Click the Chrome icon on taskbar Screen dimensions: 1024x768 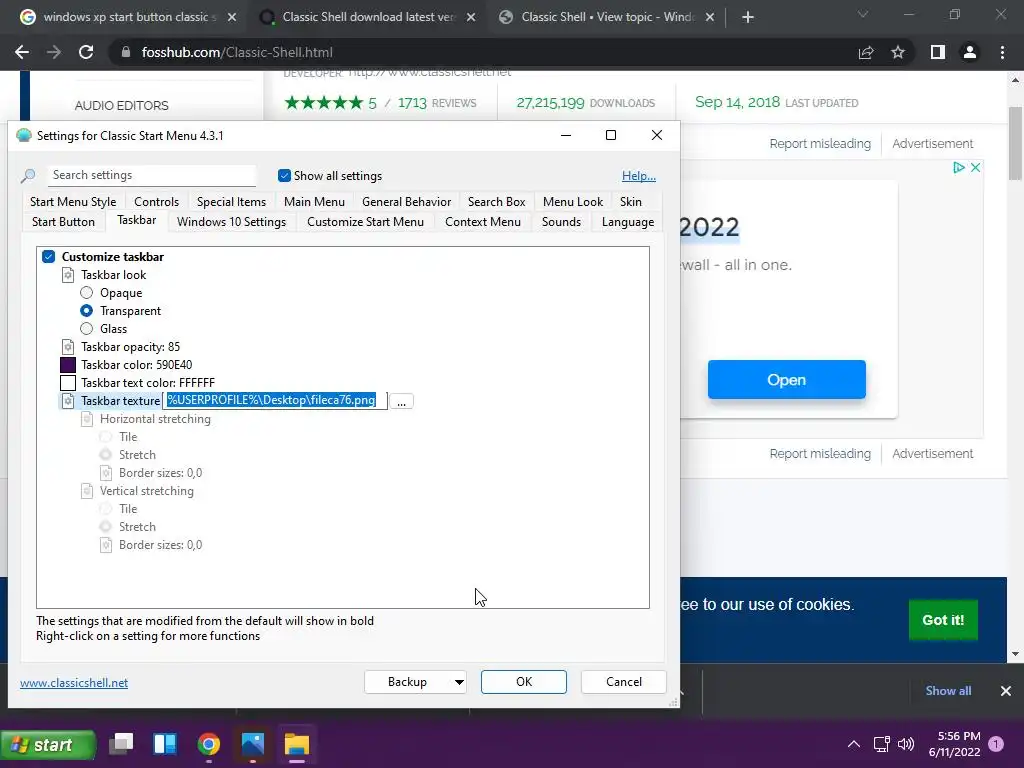[208, 744]
